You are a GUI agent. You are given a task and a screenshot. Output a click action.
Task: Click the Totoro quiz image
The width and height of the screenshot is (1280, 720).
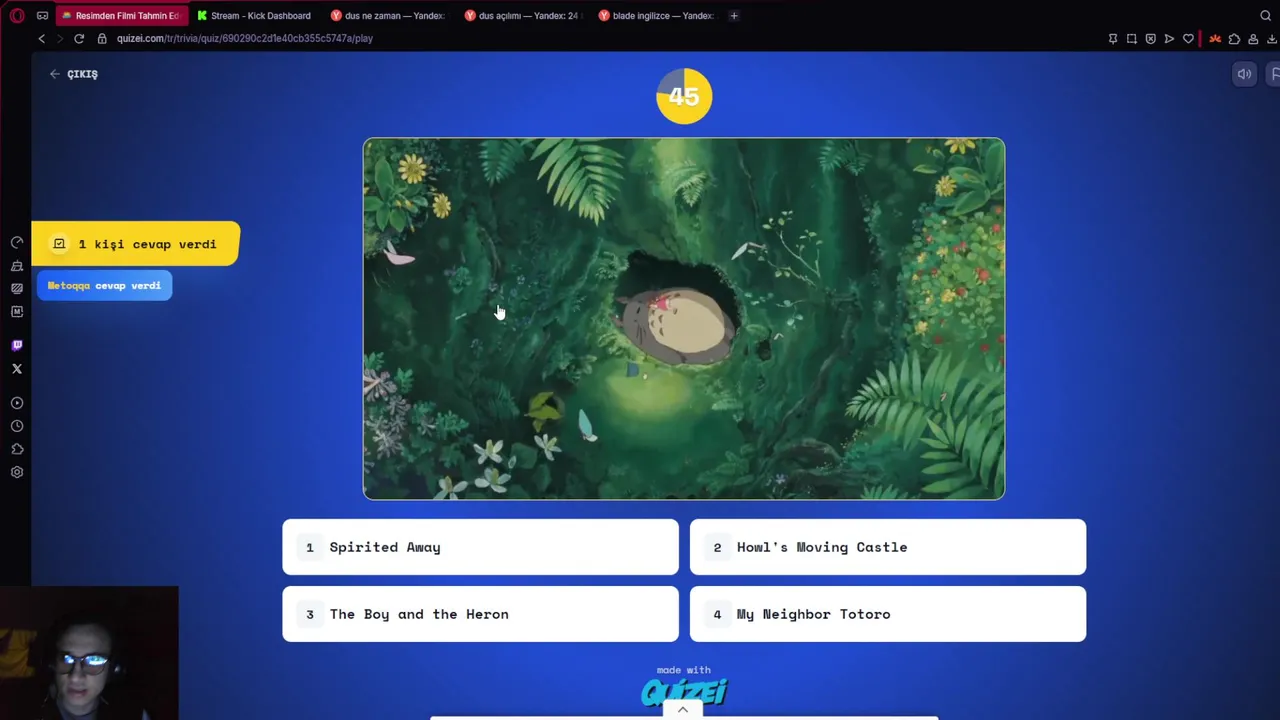tap(684, 319)
